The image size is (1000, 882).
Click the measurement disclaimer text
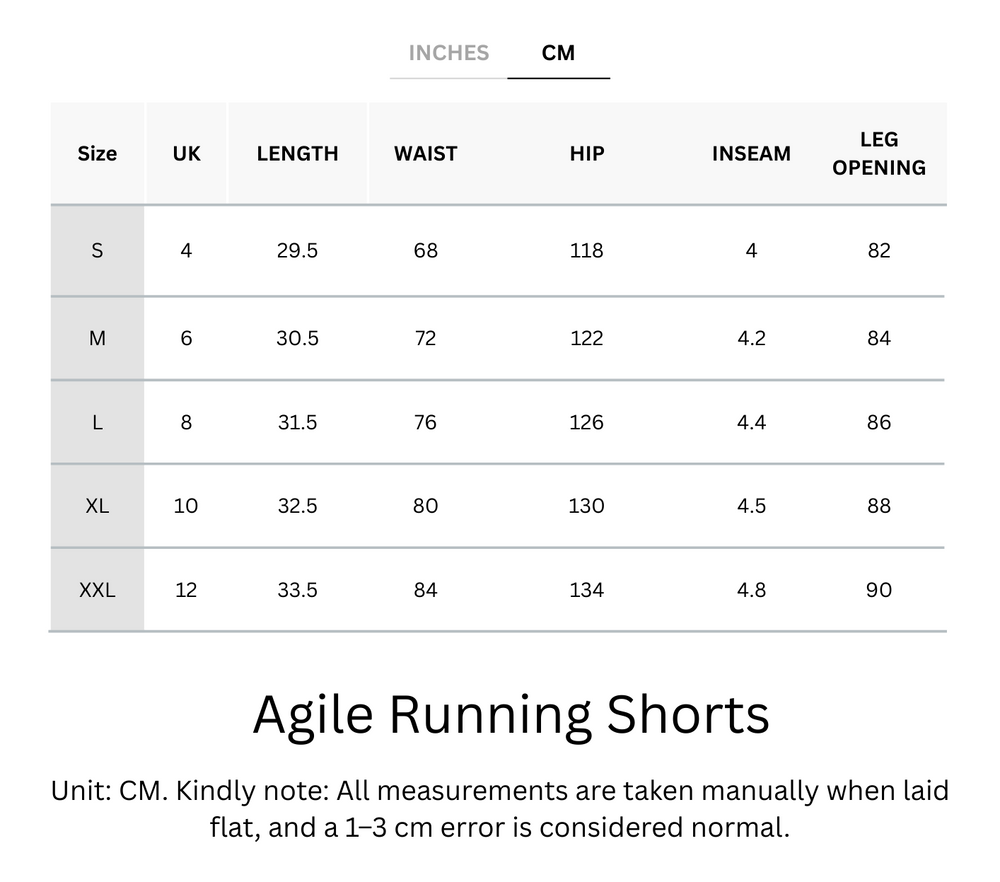500,812
